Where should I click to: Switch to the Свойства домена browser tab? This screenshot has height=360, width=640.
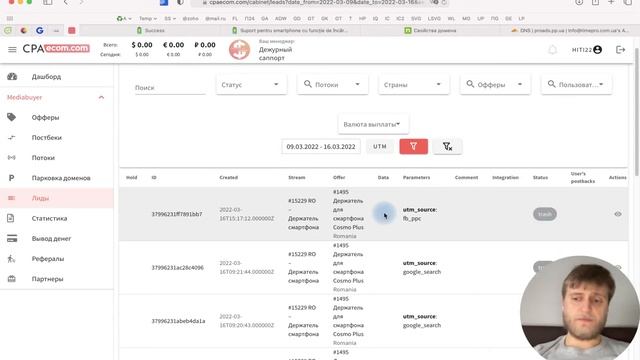pos(430,31)
